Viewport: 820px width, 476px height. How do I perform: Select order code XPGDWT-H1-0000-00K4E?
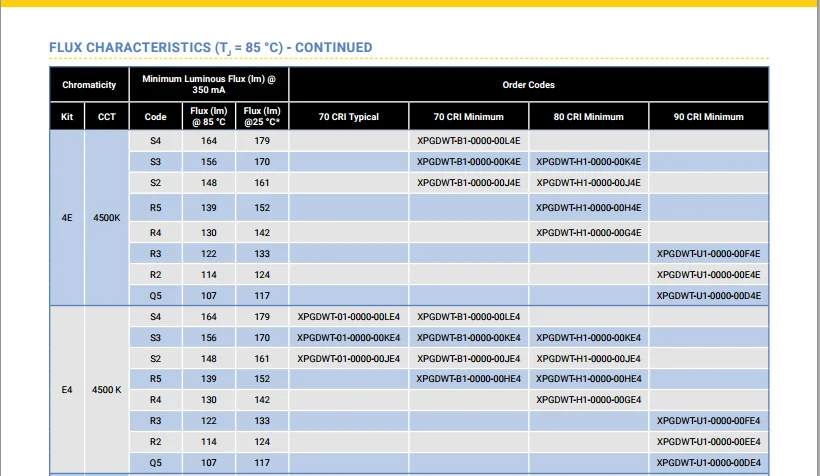588,161
